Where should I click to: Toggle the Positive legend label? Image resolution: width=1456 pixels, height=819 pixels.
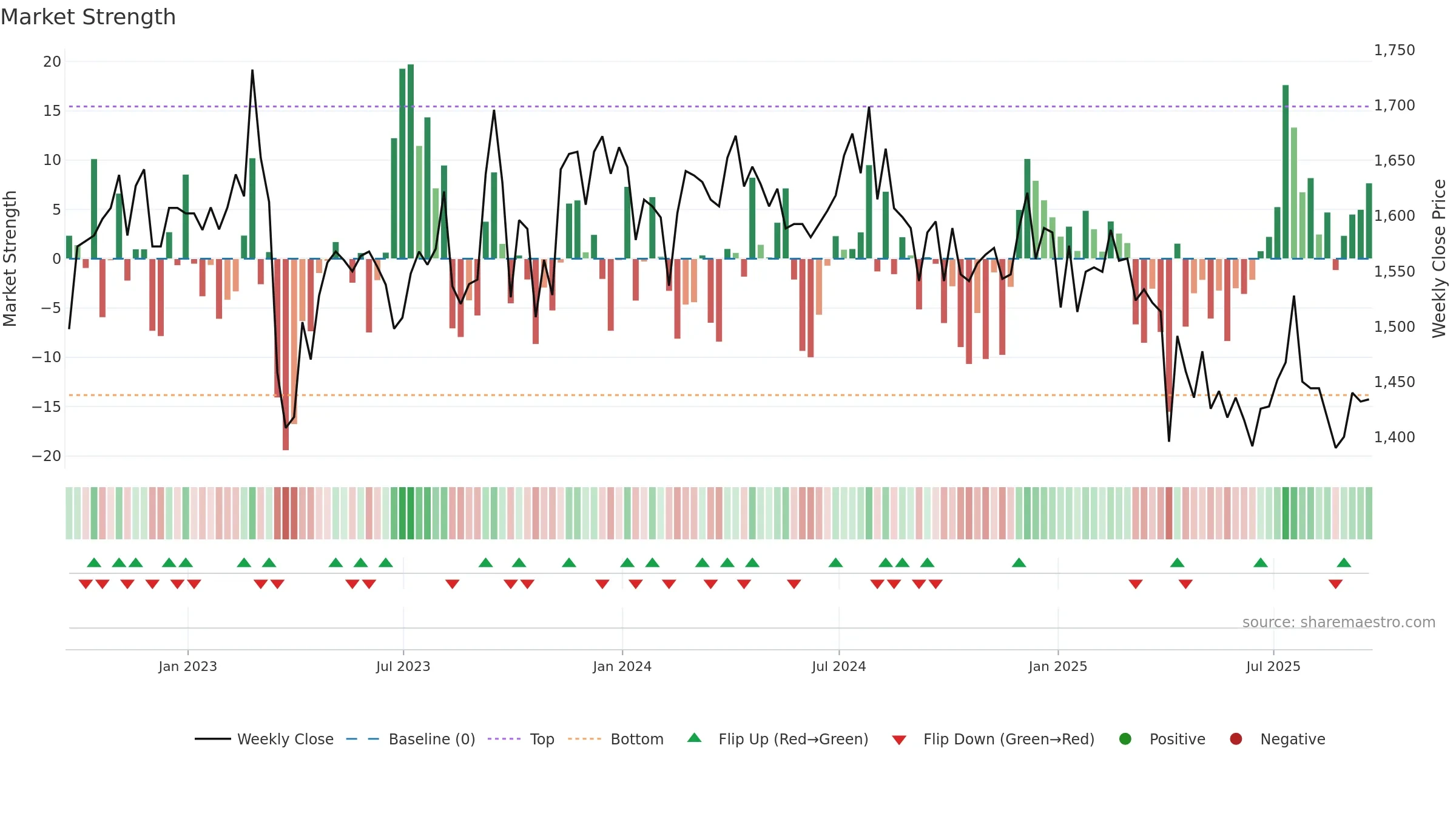[x=1178, y=740]
